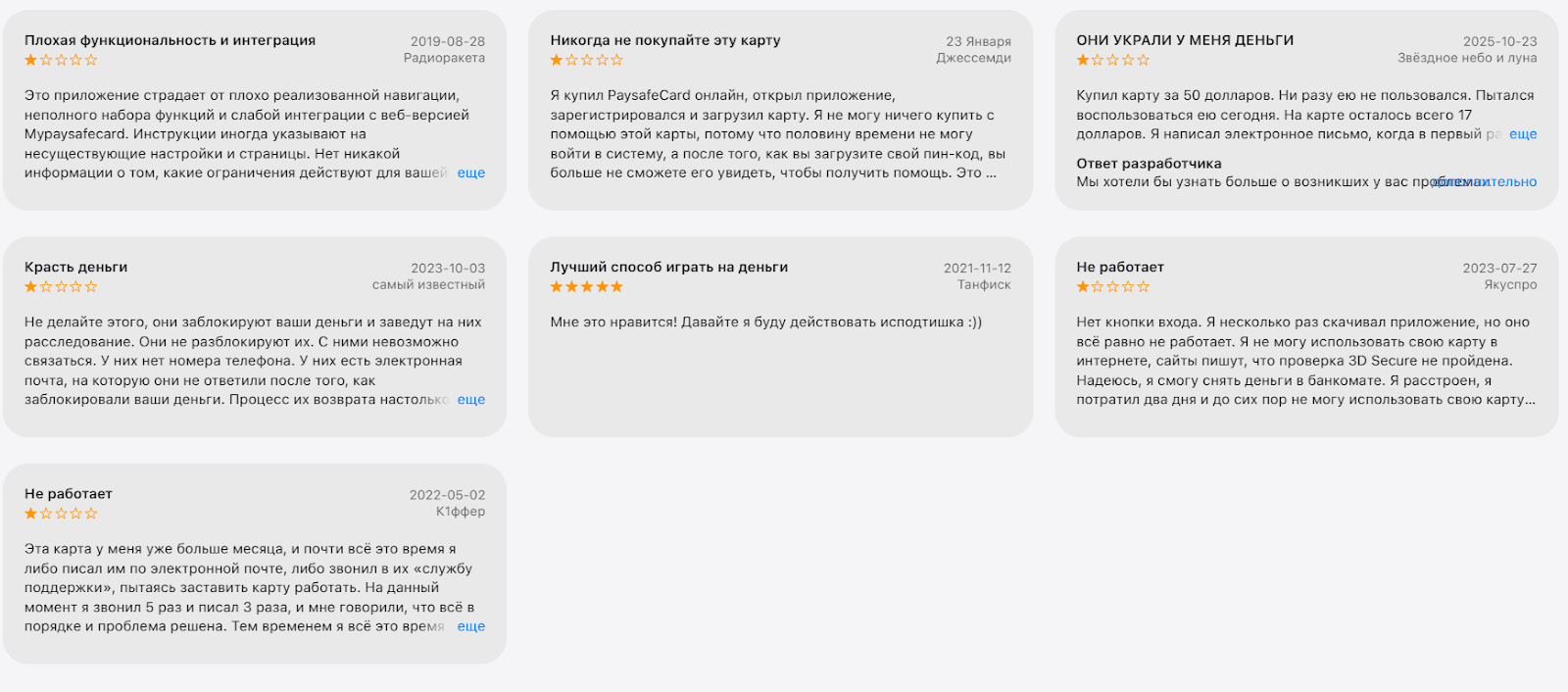
Task: Click star rating of Якуспро's "Не работает" review
Action: click(1112, 287)
